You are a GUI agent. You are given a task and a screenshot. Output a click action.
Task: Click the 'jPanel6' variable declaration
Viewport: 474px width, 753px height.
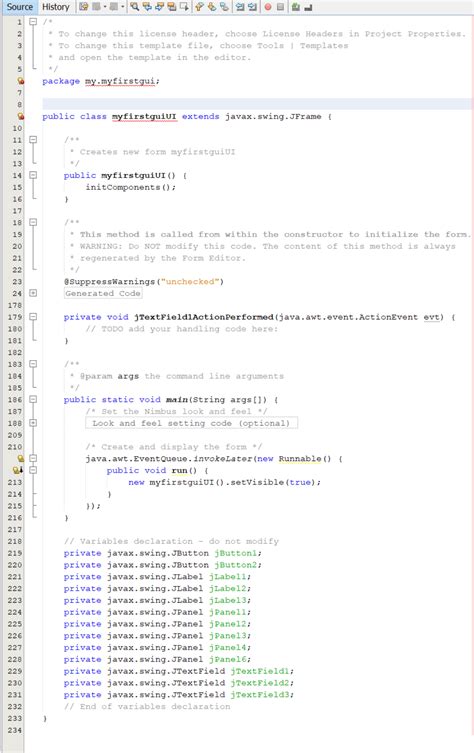(x=227, y=659)
